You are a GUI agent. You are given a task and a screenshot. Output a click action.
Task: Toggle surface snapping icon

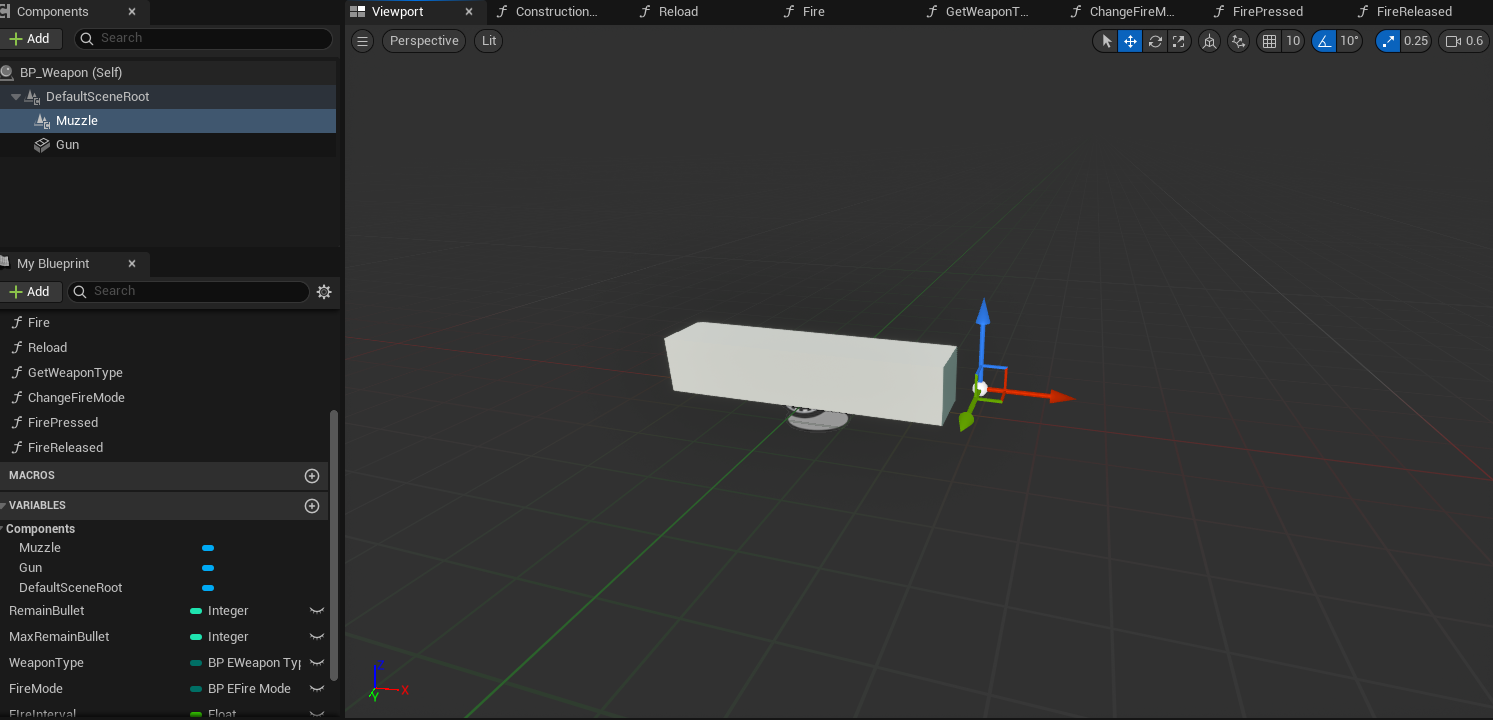coord(1239,41)
